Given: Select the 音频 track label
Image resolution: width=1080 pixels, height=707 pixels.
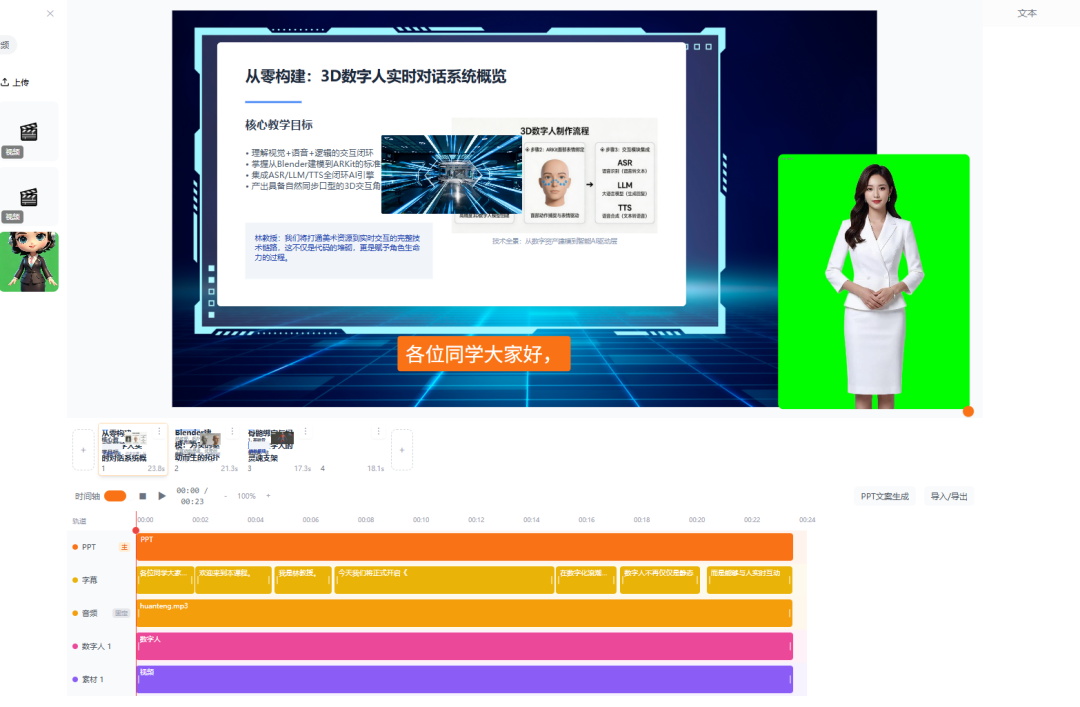Looking at the screenshot, I should click(x=90, y=613).
